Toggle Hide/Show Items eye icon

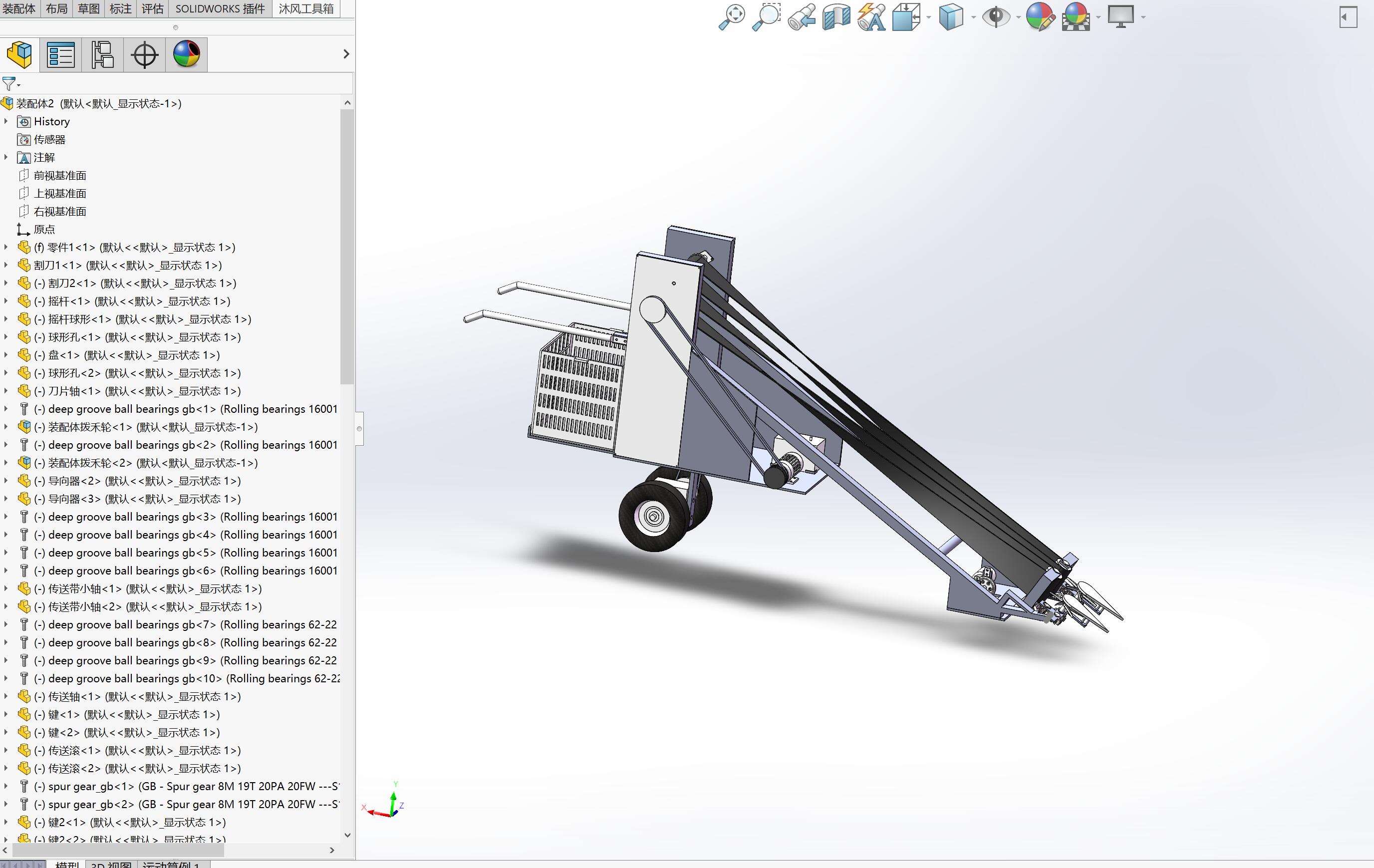point(996,17)
